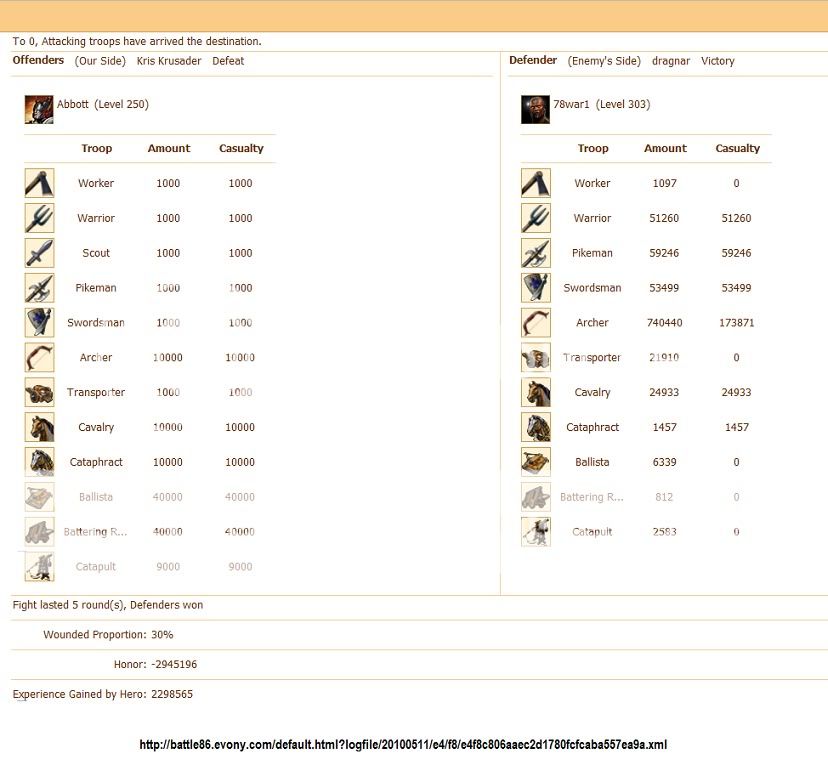Click the Defender's Ballista icon
828x765 pixels.
pyautogui.click(x=535, y=462)
